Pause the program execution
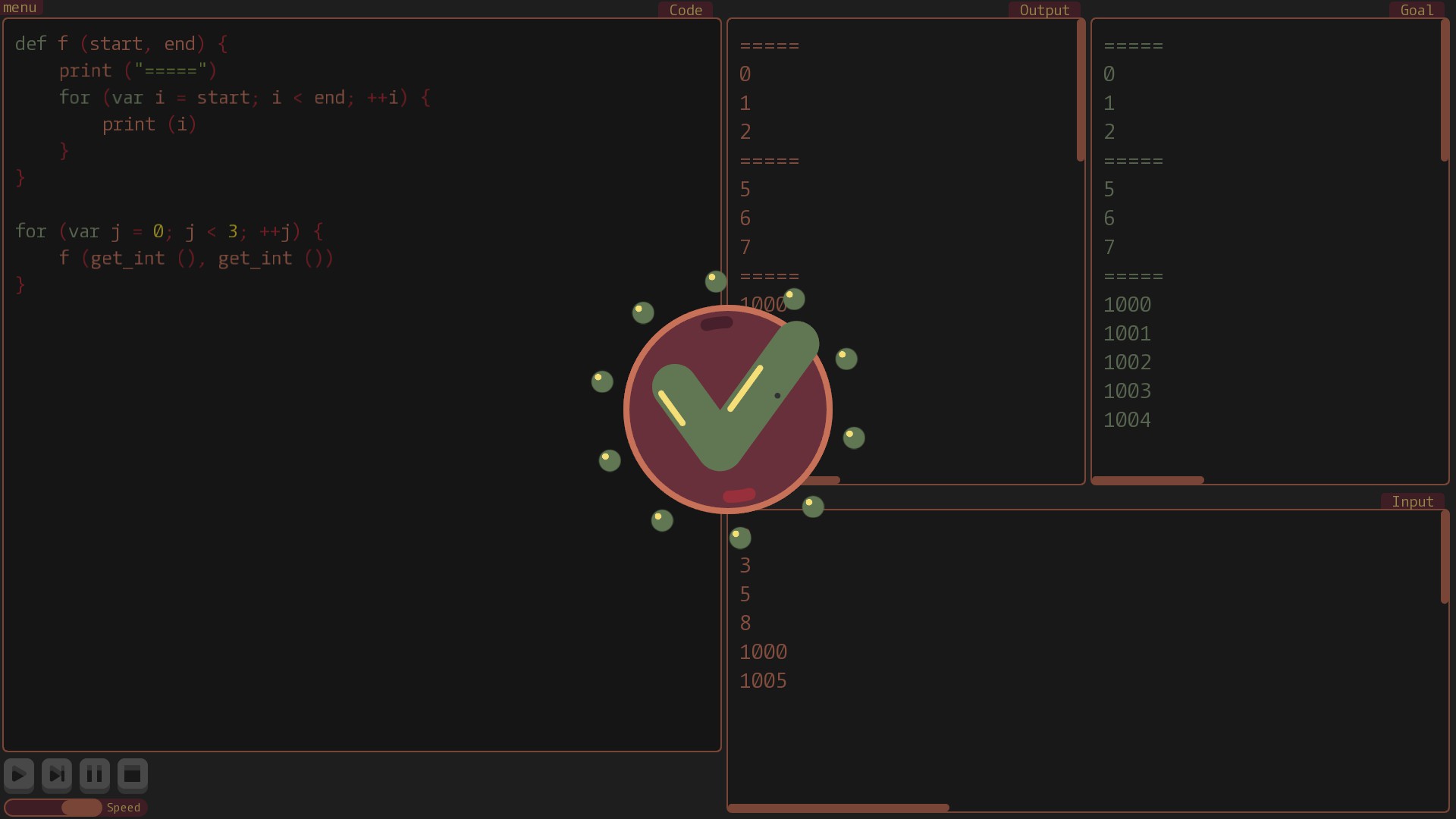This screenshot has width=1456, height=819. (95, 774)
